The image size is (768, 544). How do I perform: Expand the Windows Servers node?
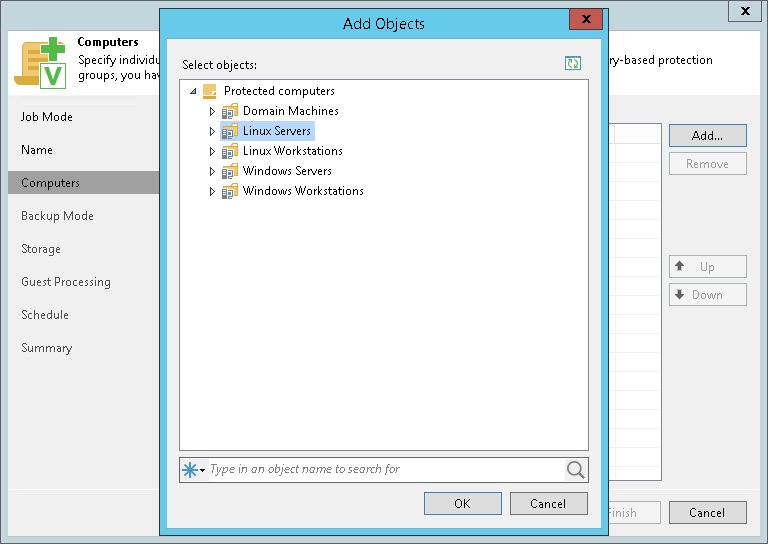click(212, 172)
